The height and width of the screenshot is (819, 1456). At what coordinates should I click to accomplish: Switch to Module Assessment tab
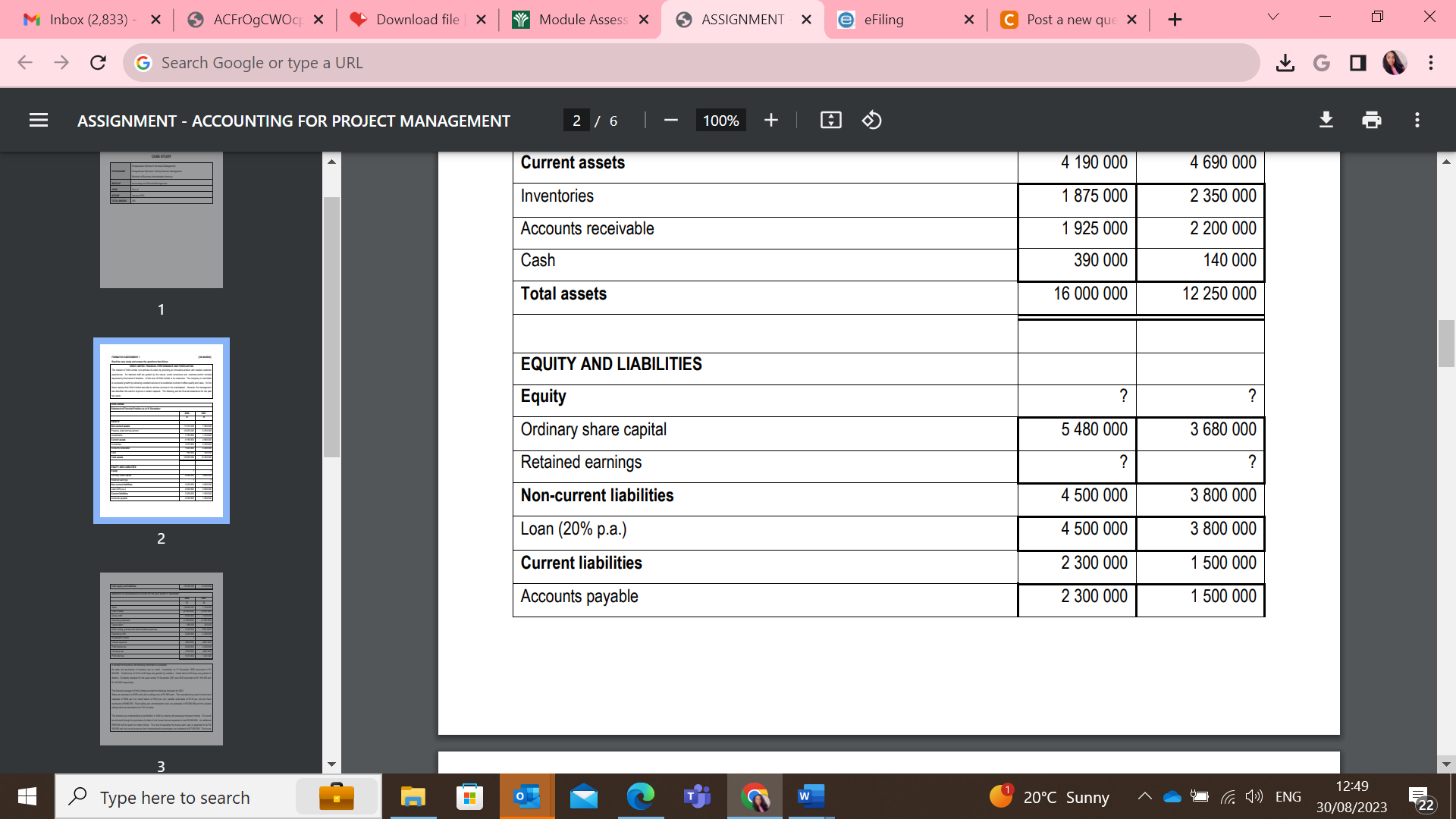coord(582,20)
